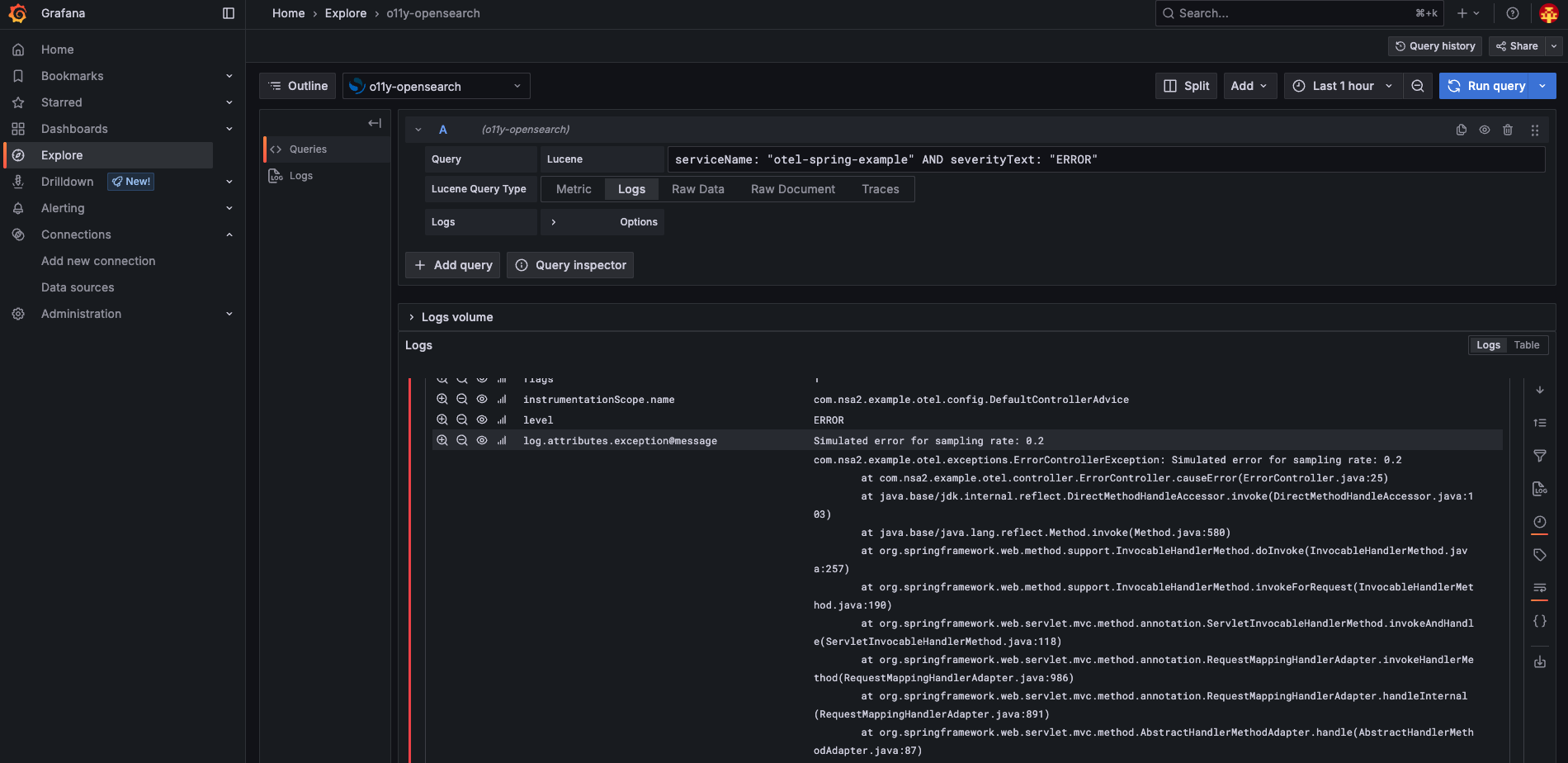
Task: Filter for level ERROR value
Action: click(x=442, y=419)
